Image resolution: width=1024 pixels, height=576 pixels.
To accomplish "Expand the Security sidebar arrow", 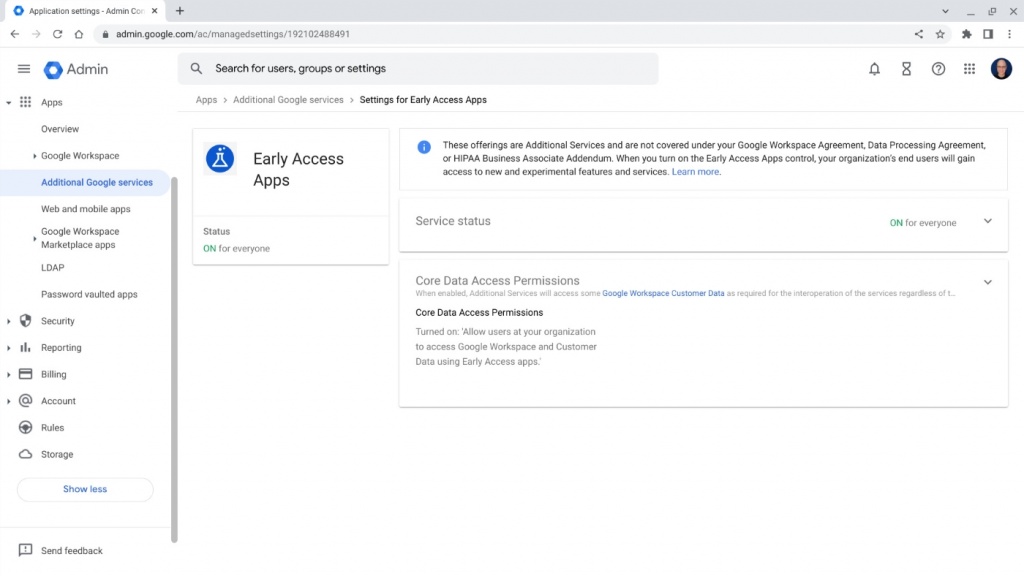I will 8,321.
